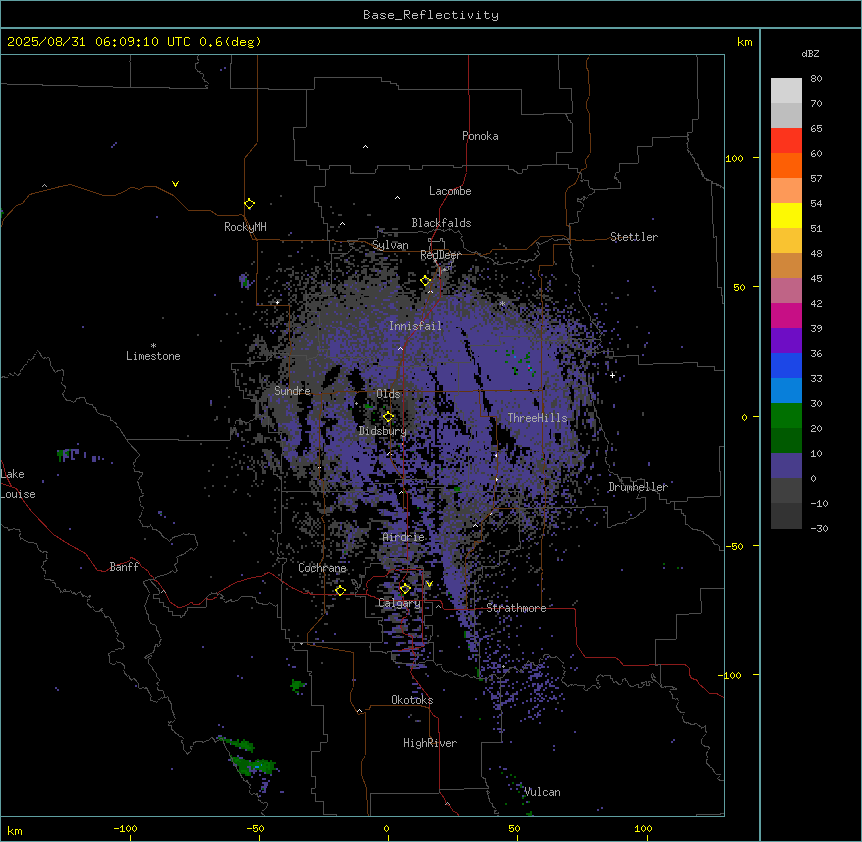Screen dimensions: 862x842
Task: Click the RedDeer city label
Action: point(440,255)
